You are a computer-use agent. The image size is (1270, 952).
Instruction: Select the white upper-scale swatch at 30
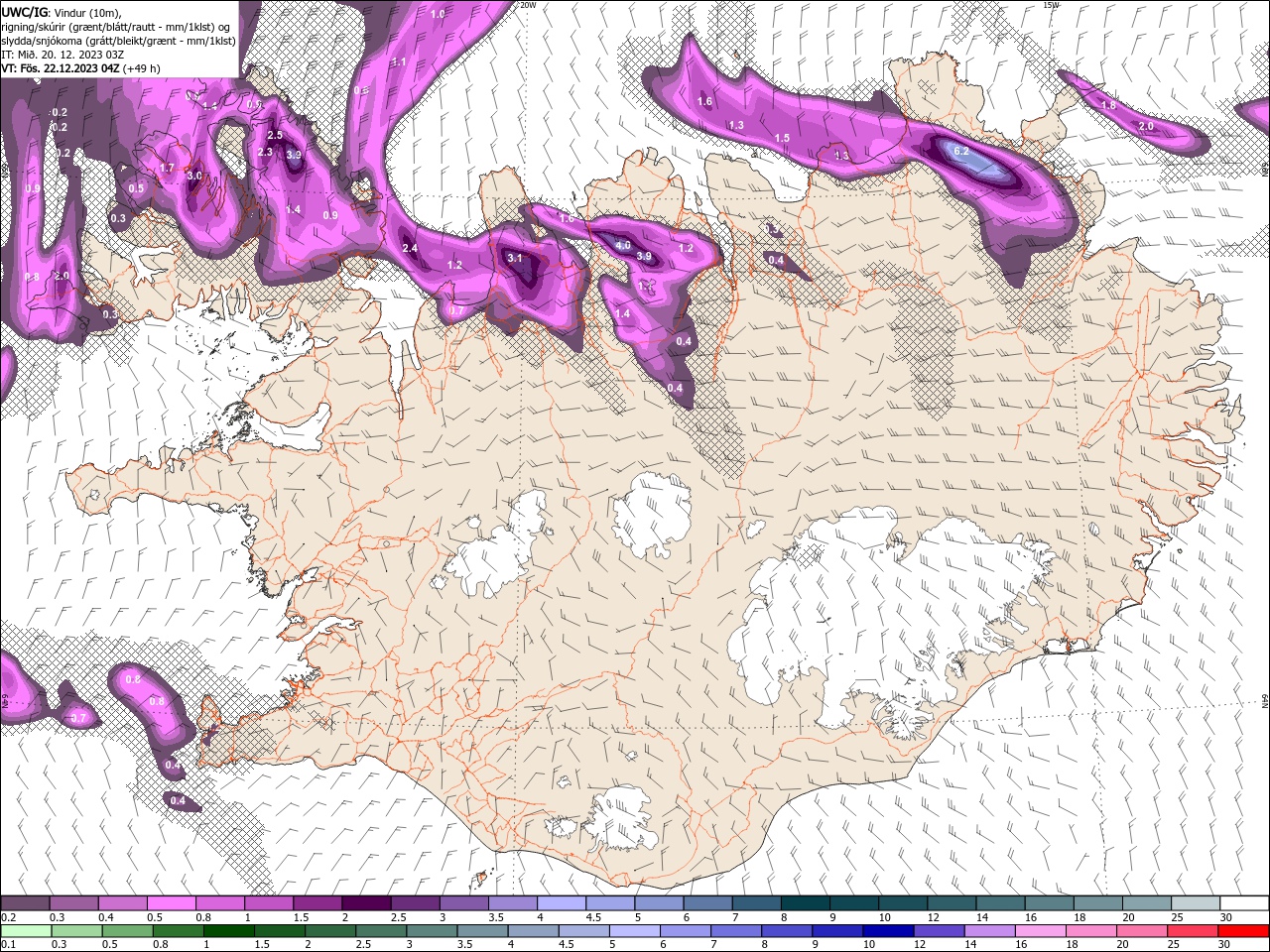(1244, 903)
